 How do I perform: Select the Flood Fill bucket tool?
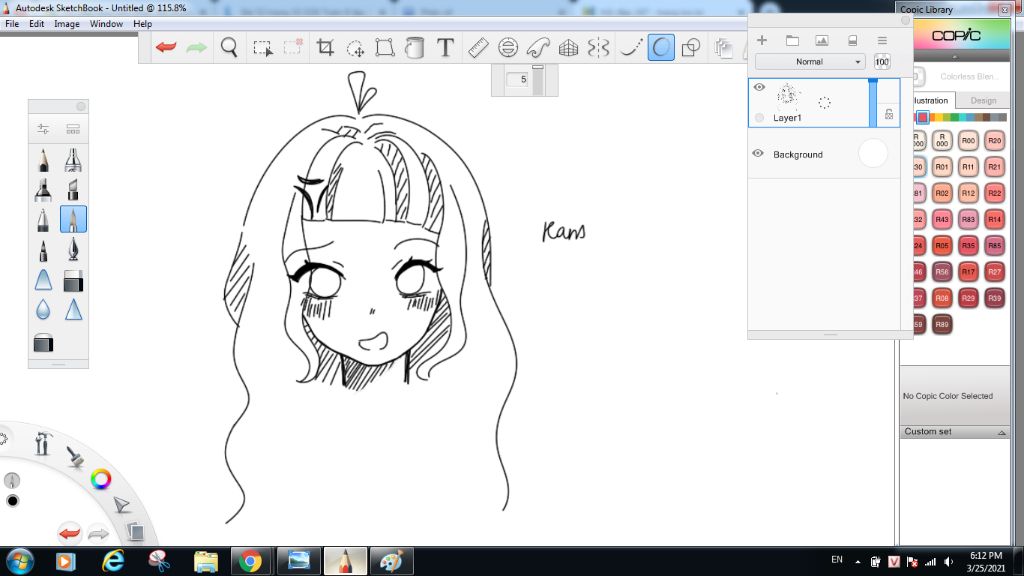[414, 47]
